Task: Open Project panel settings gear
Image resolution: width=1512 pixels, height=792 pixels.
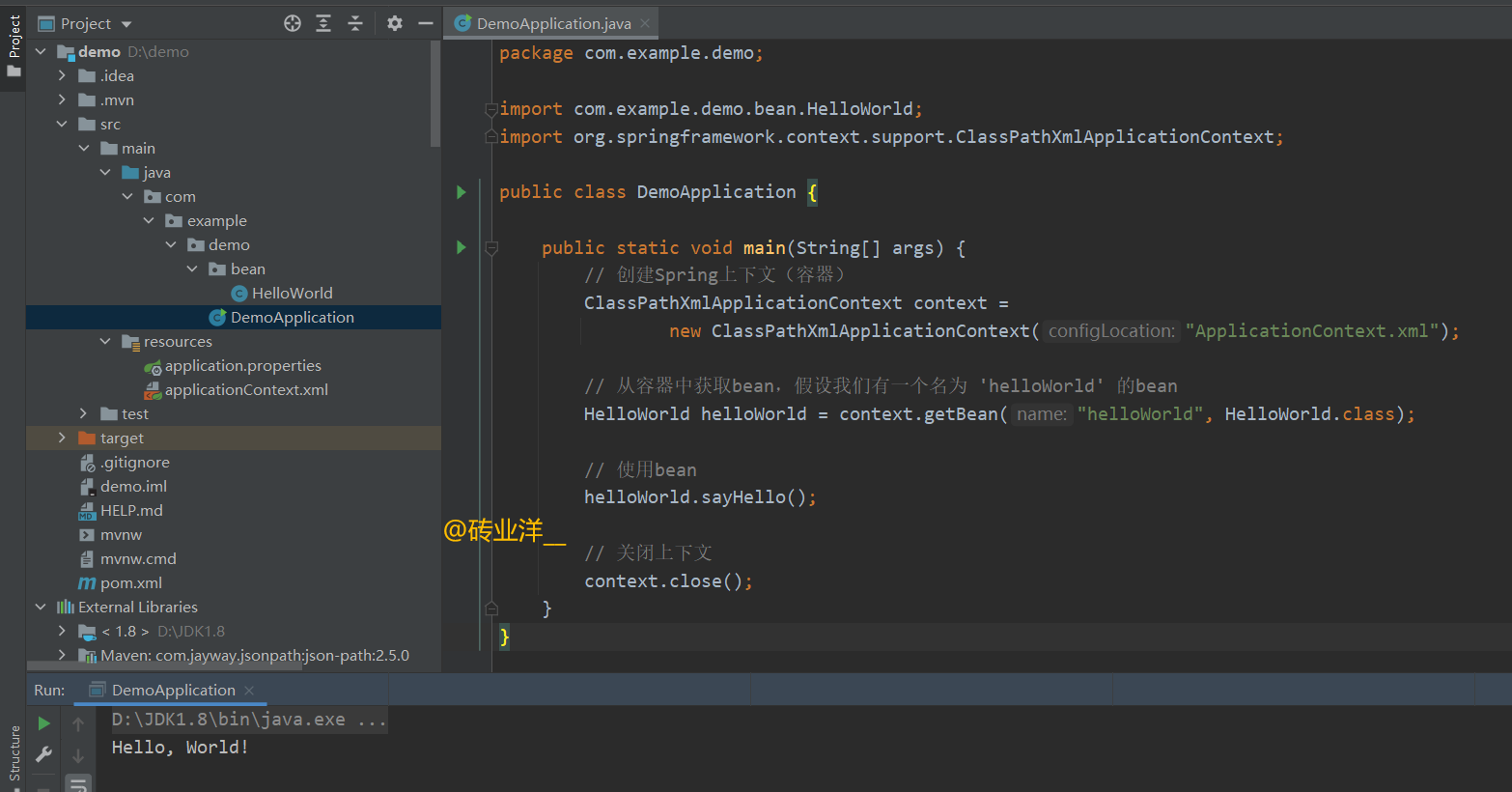Action: click(395, 23)
